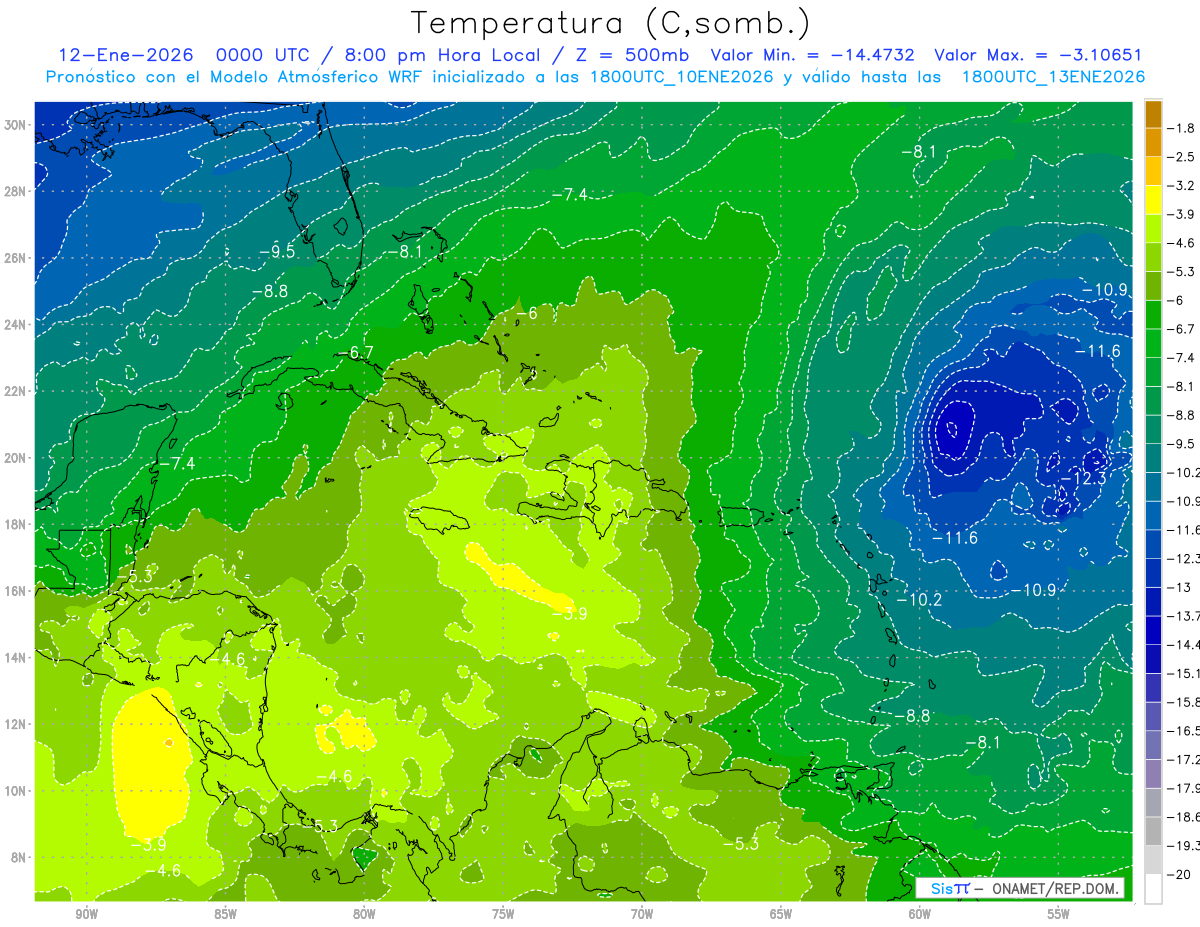Click the orange swatch between -1.8 and -2.5

pos(1153,143)
